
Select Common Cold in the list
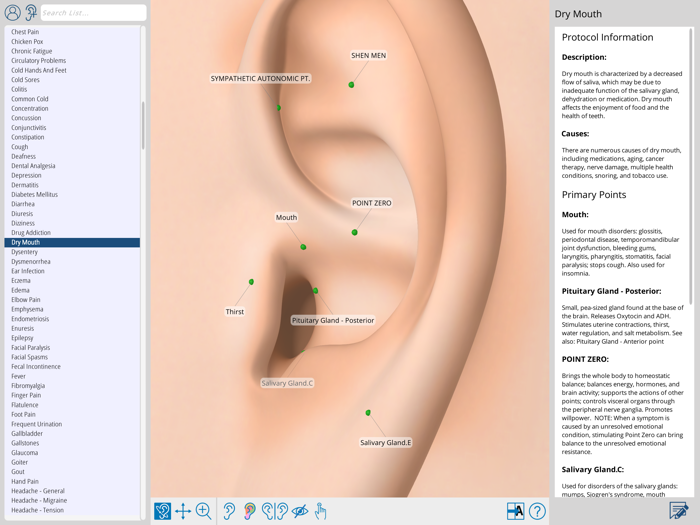(72, 99)
